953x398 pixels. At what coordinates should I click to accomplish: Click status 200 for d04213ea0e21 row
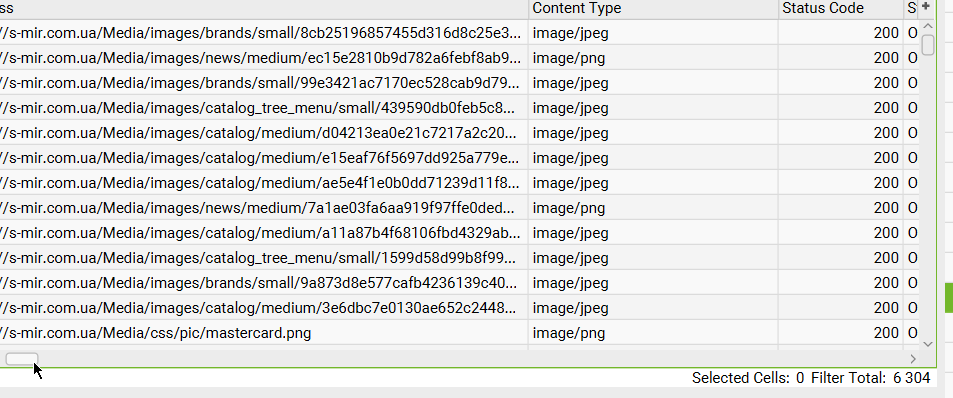pyautogui.click(x=841, y=132)
